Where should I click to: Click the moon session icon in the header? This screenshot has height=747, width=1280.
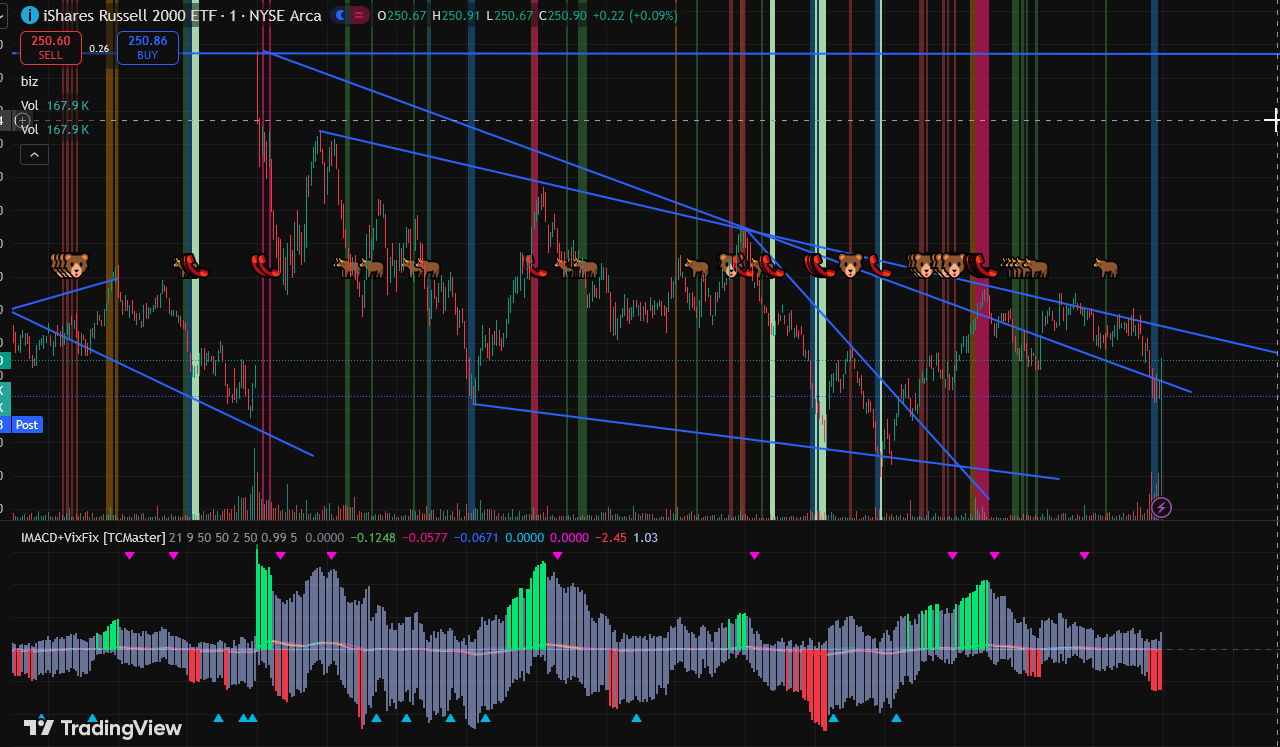pyautogui.click(x=341, y=15)
